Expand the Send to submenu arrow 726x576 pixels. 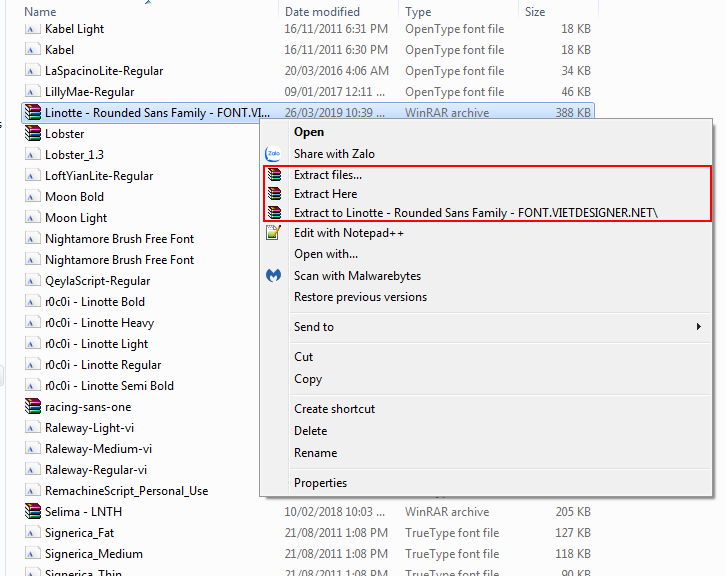(698, 327)
